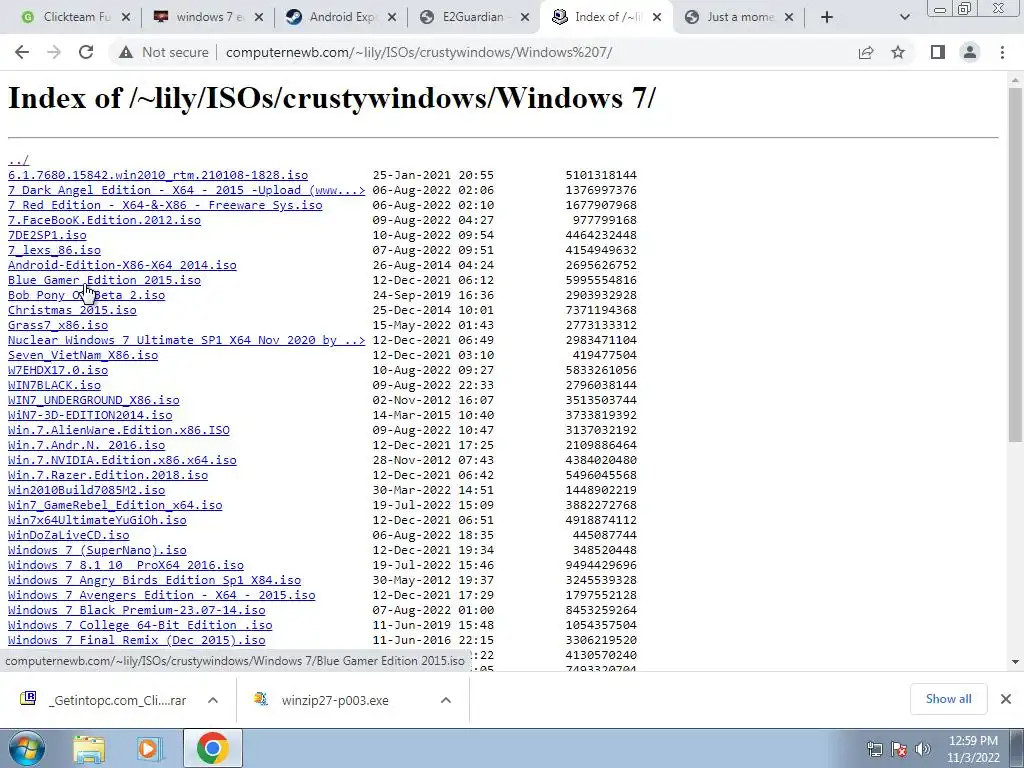Open Seven_VietNam_X86.iso link
This screenshot has height=768, width=1024.
click(83, 355)
